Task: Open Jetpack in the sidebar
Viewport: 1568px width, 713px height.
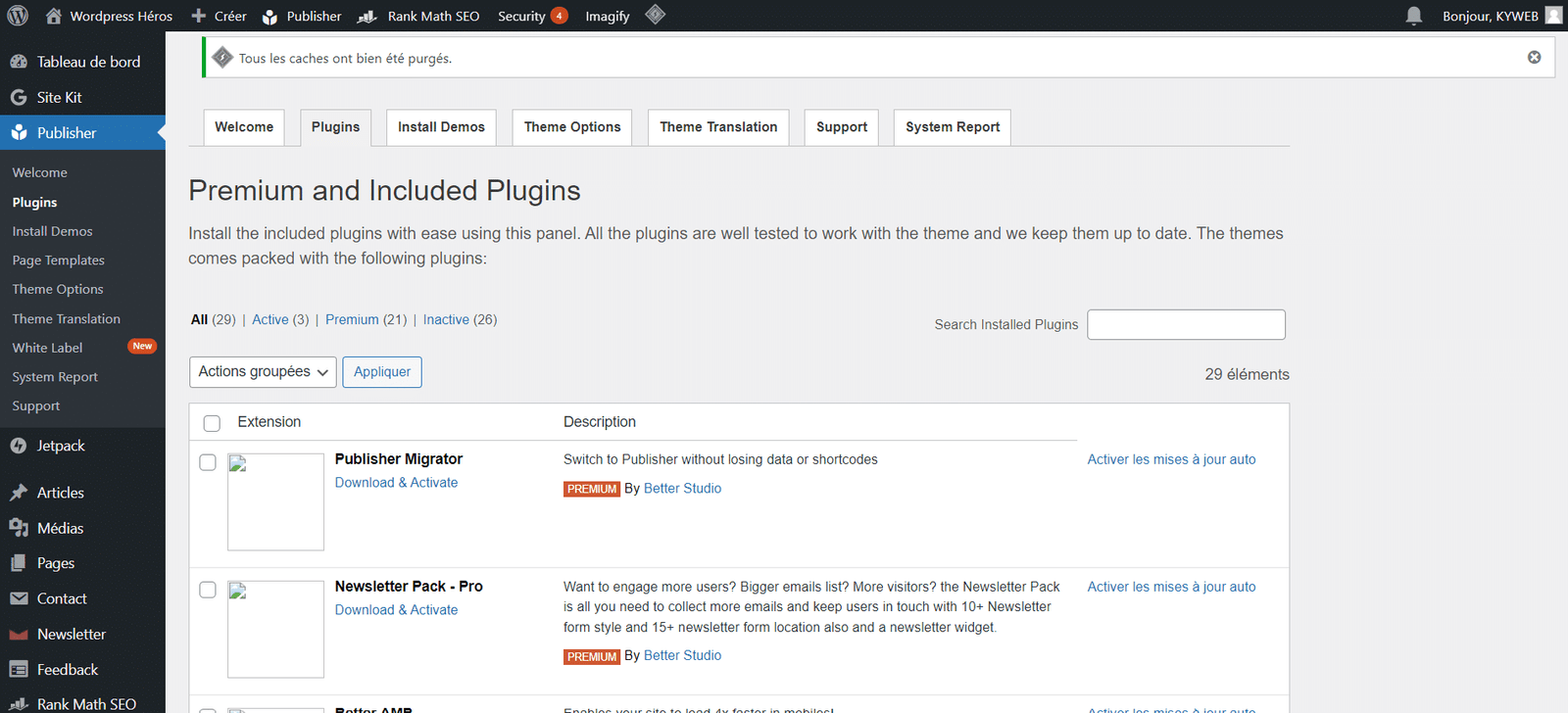Action: [61, 446]
